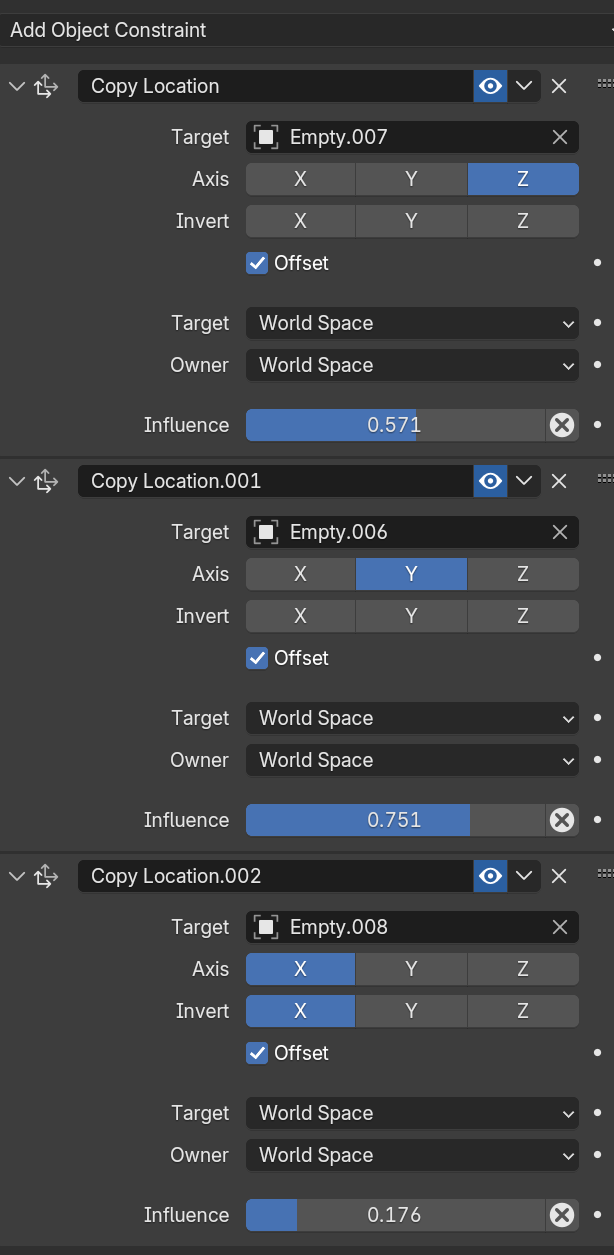This screenshot has width=614, height=1255.
Task: Clear the Empty.008 target field
Action: tap(561, 927)
